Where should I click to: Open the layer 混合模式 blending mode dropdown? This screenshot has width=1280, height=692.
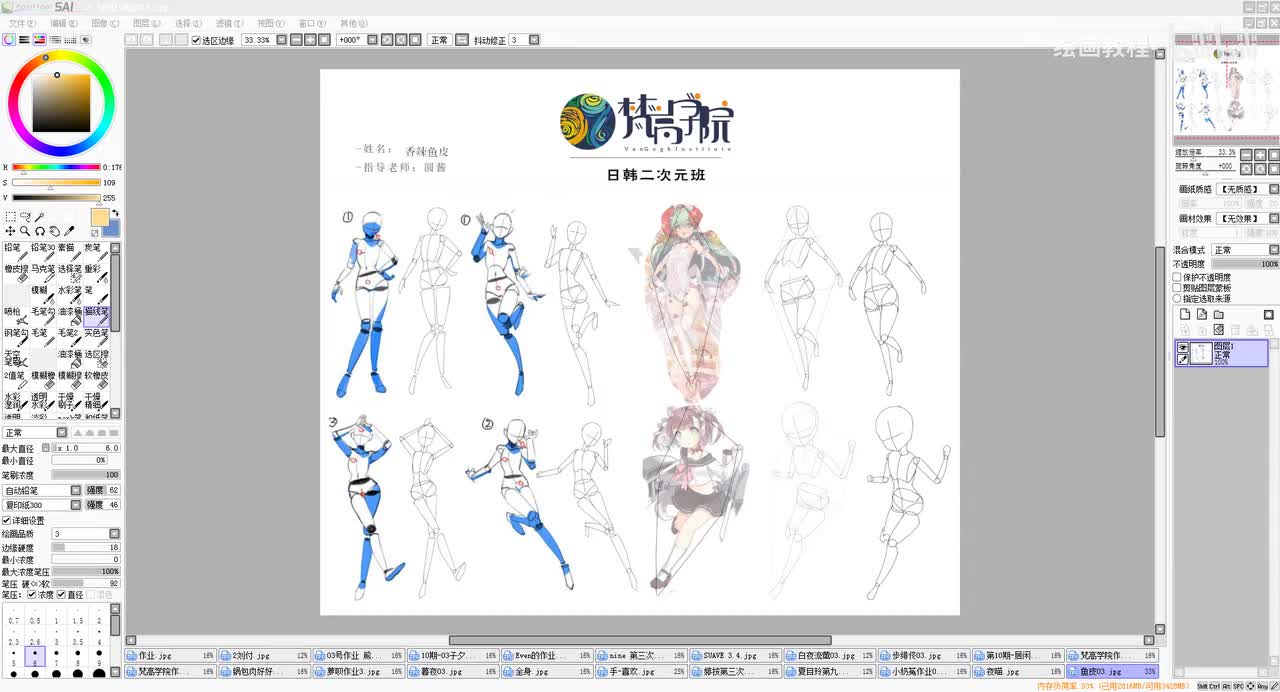1274,250
